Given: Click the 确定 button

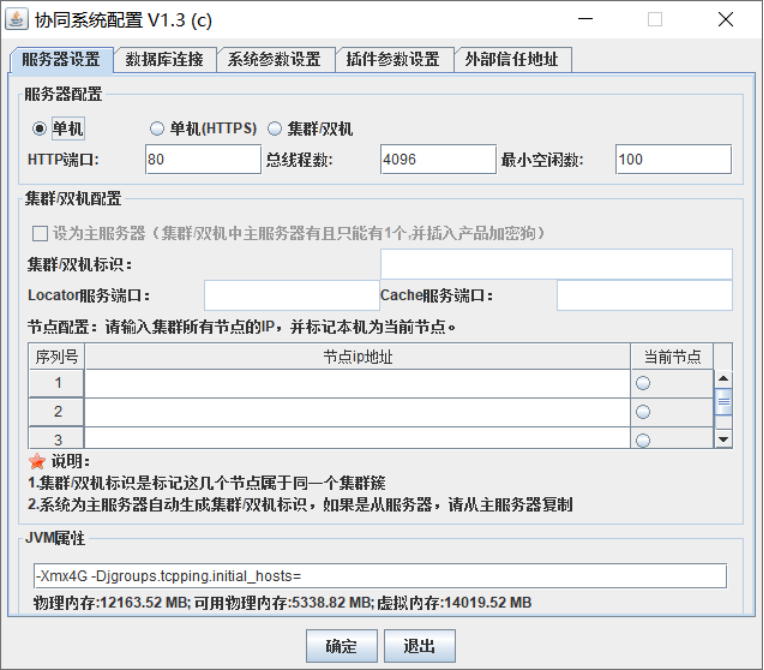Looking at the screenshot, I should (x=342, y=646).
